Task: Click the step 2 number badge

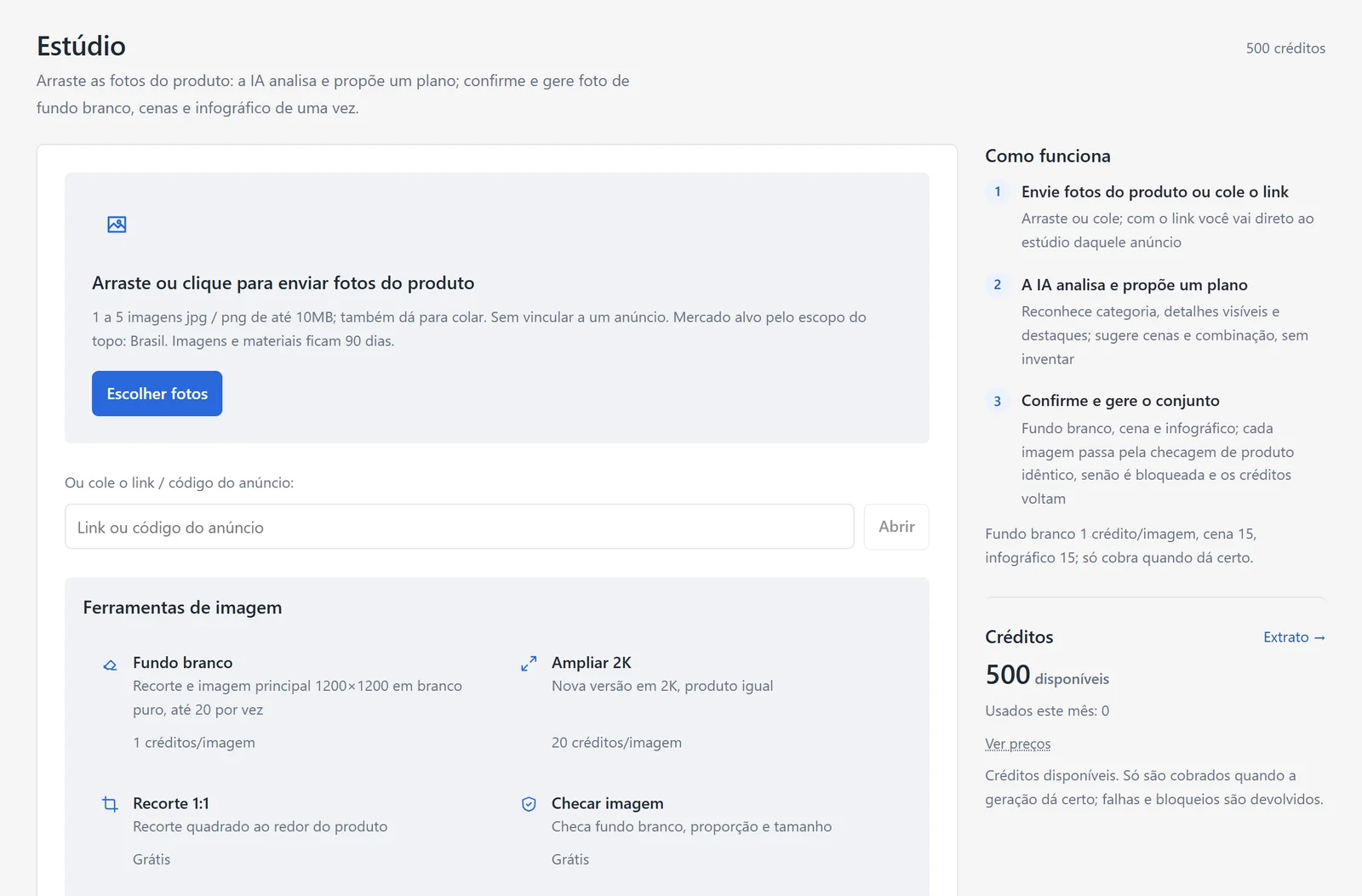Action: [x=998, y=285]
